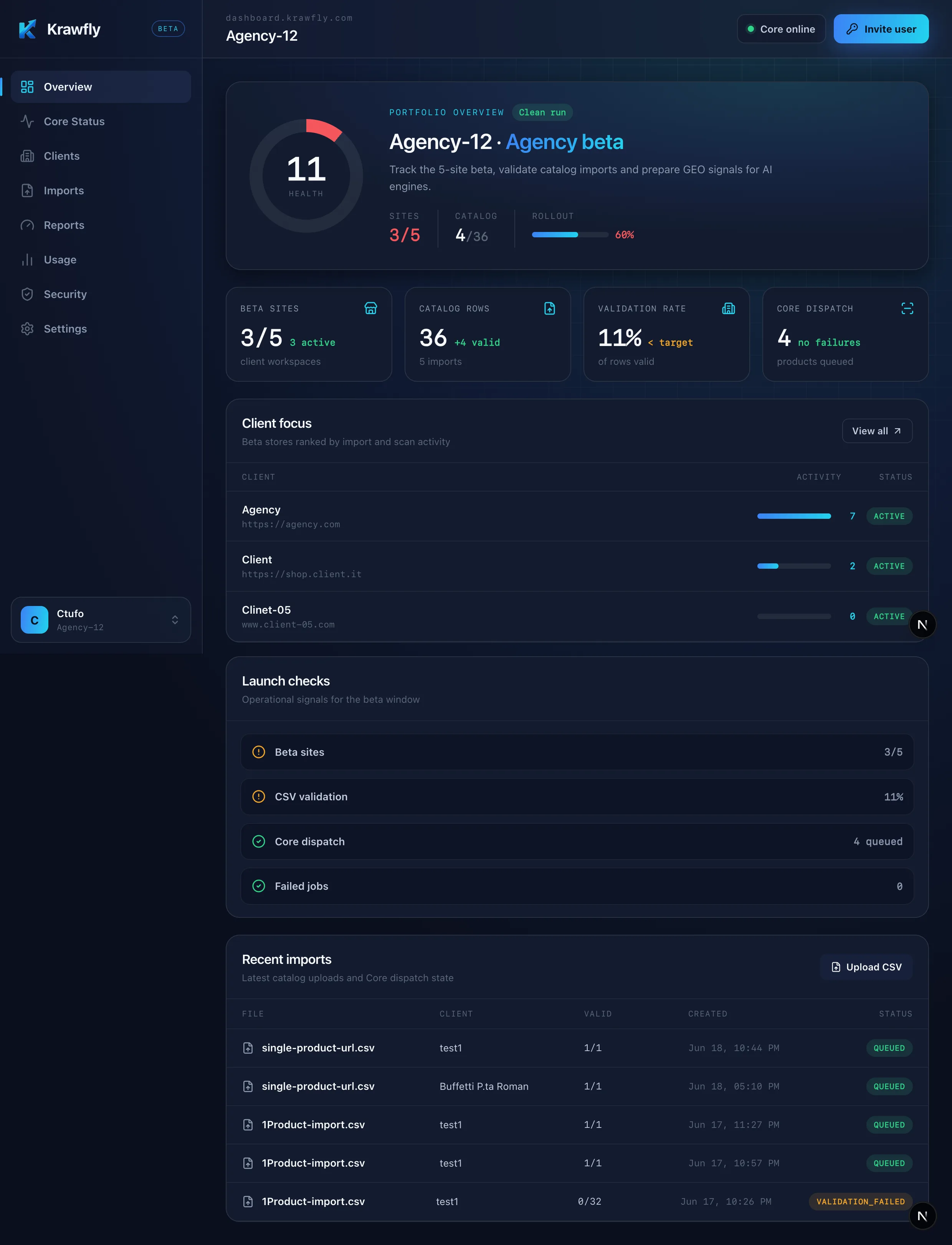Screen dimensions: 952x1245
Task: Click the check icon beside Failed jobs
Action: click(x=258, y=886)
